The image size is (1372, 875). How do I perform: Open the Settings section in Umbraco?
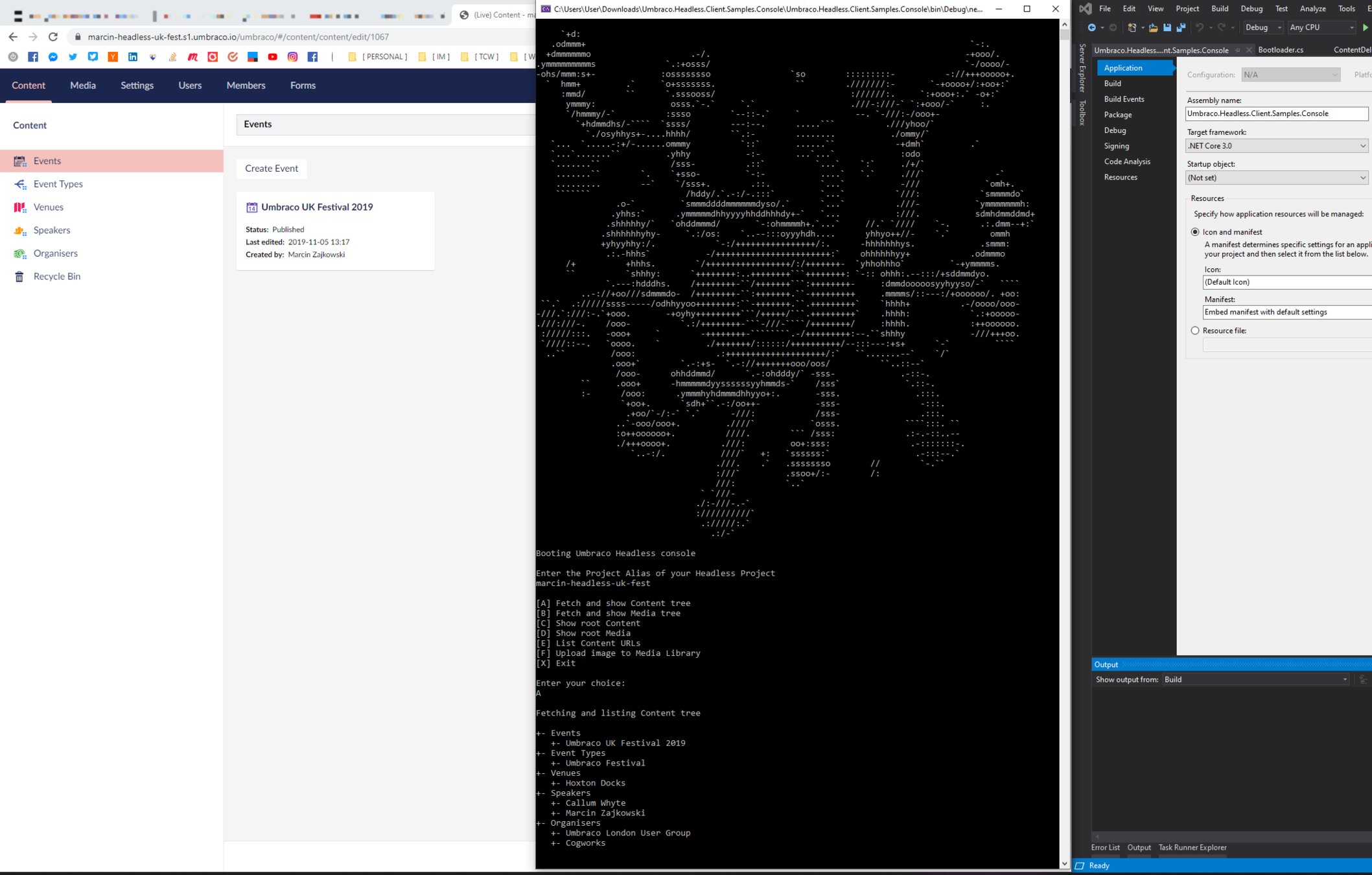coord(137,86)
